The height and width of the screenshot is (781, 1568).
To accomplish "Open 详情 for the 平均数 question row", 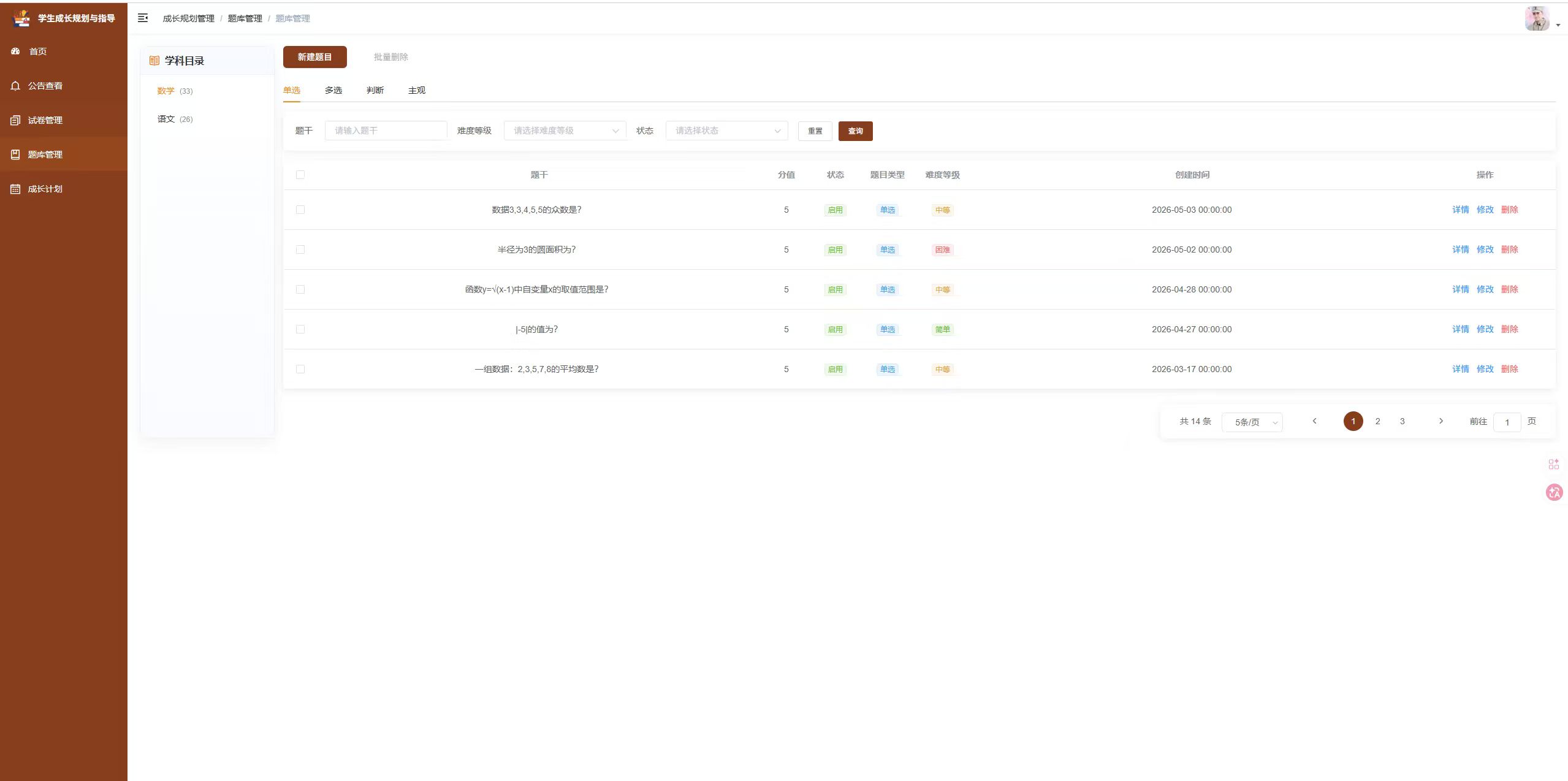I will pos(1461,369).
